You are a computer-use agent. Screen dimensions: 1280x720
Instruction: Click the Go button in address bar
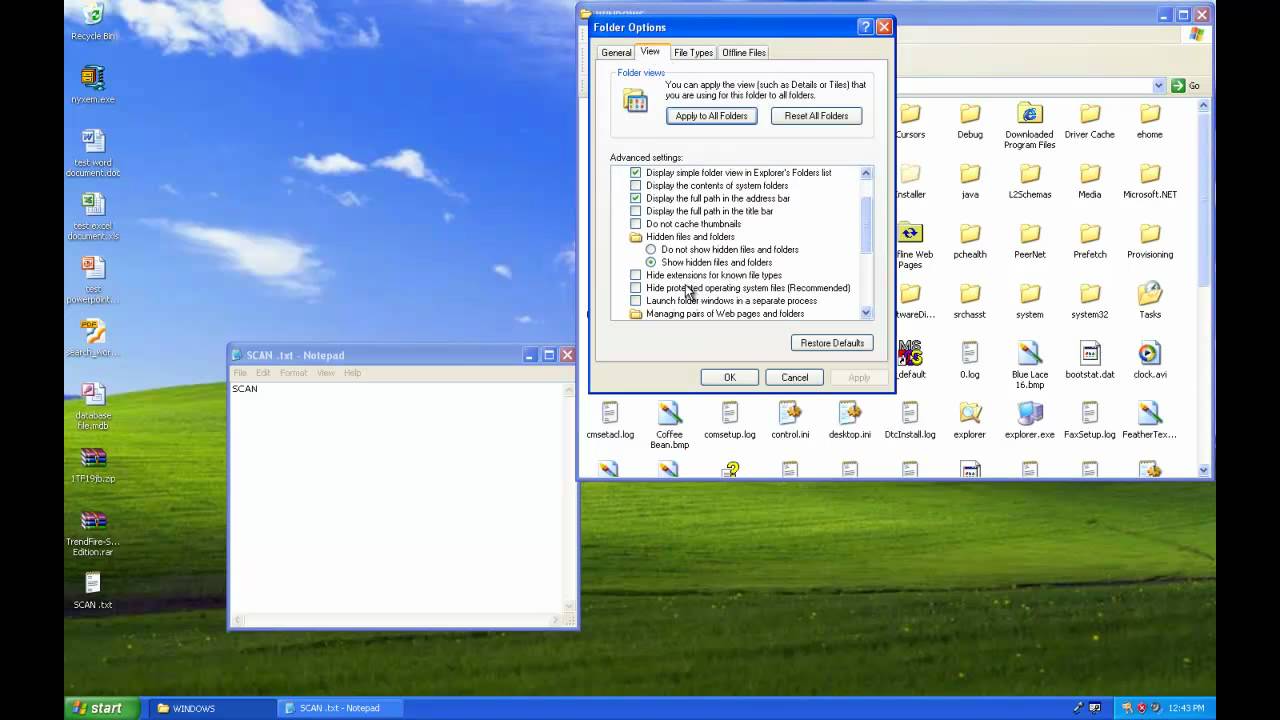point(1186,86)
